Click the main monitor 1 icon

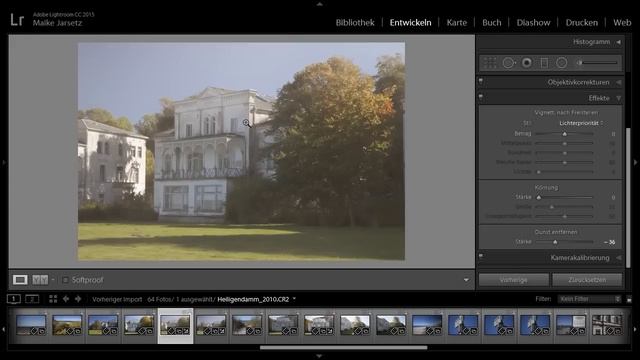[x=13, y=299]
